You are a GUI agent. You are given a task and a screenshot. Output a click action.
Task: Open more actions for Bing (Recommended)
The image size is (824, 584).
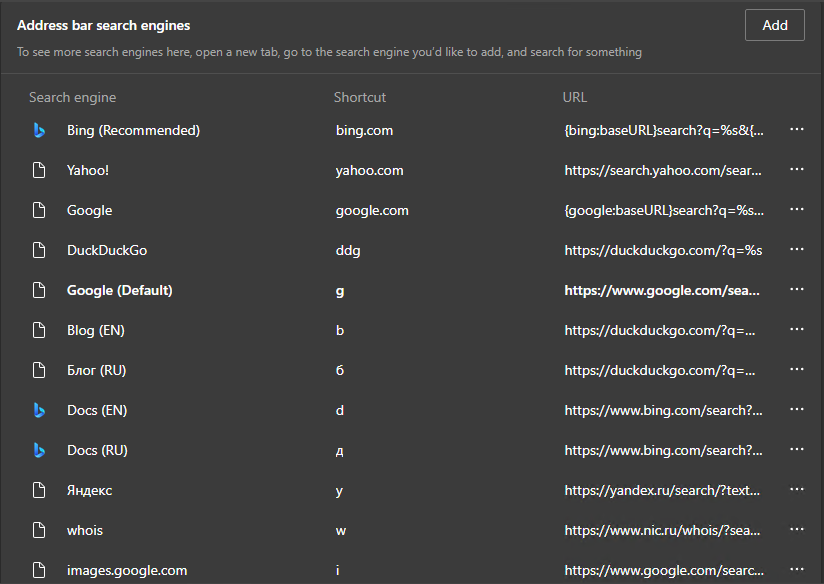click(797, 129)
